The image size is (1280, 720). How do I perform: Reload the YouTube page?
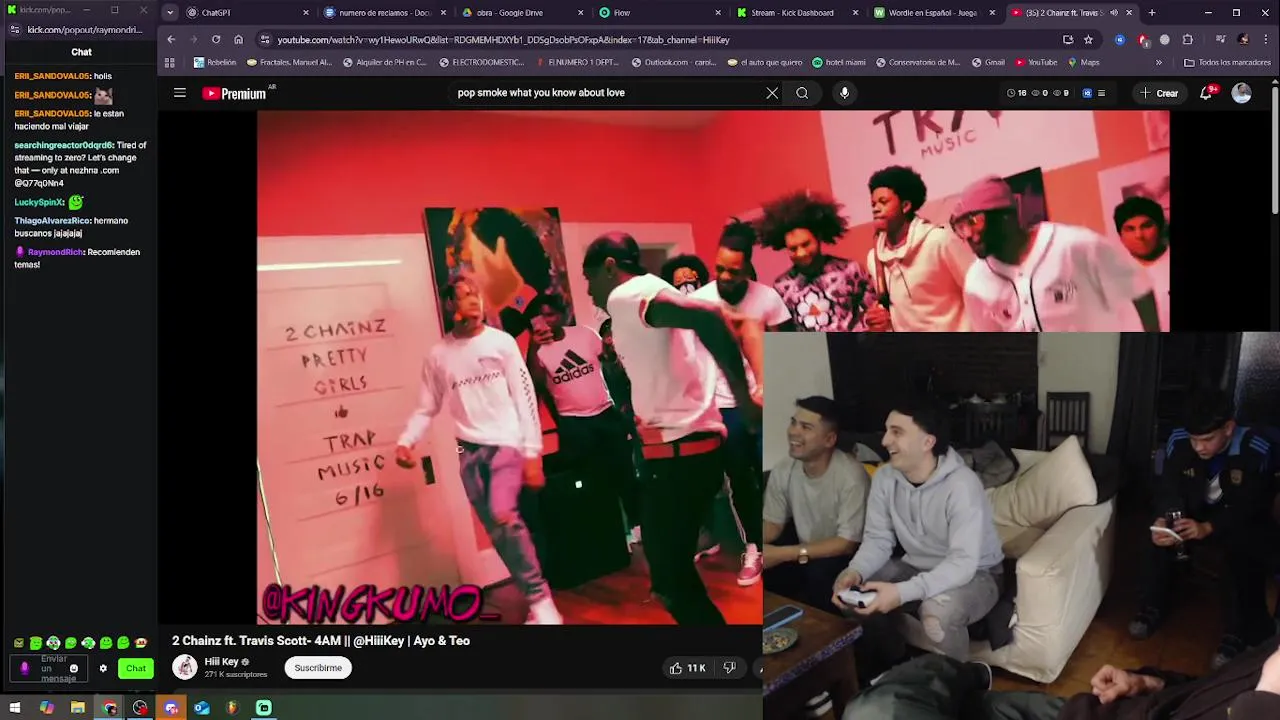[x=216, y=40]
